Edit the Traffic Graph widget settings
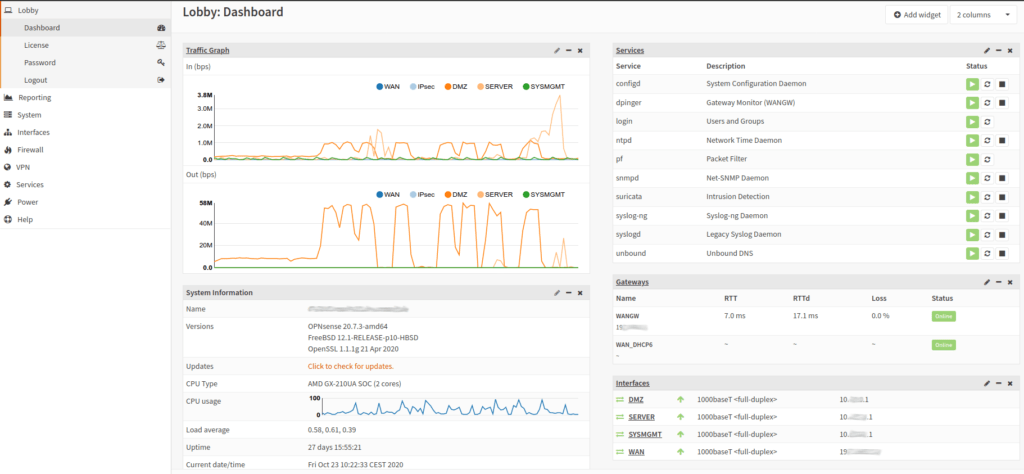 (557, 50)
